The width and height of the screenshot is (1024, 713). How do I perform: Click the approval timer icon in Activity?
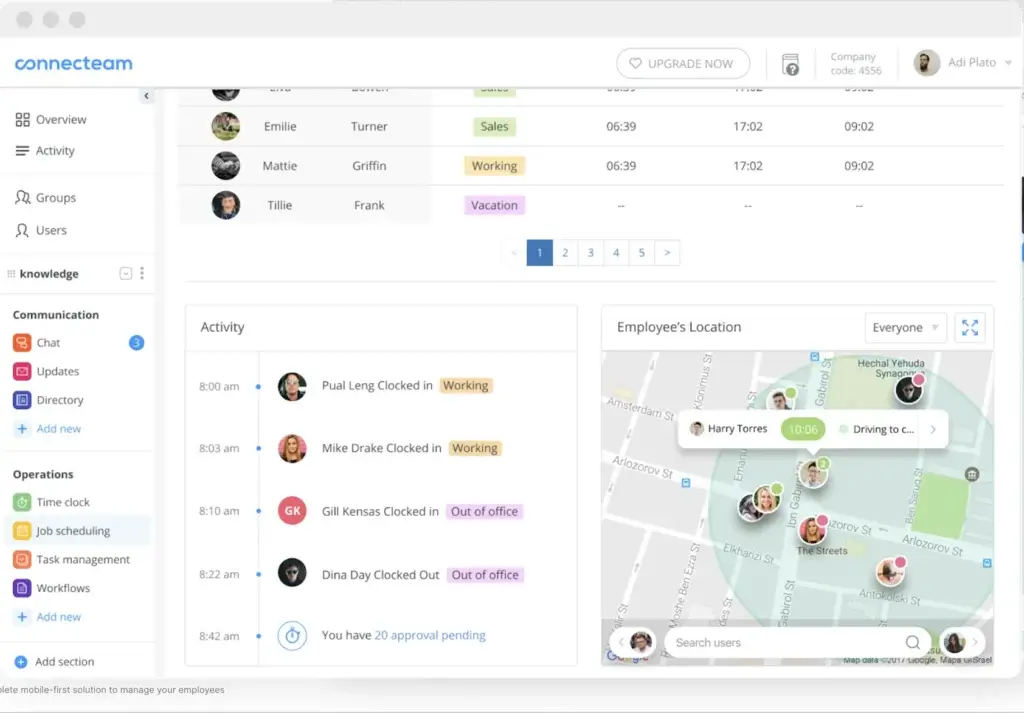tap(292, 635)
